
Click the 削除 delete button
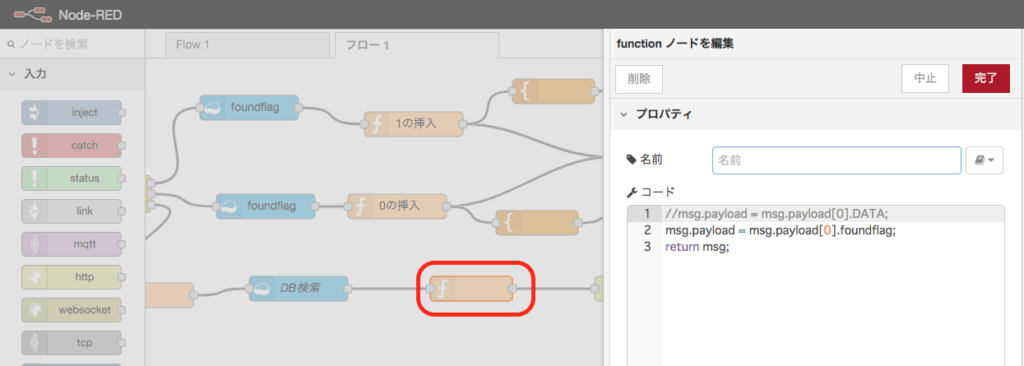(x=639, y=79)
